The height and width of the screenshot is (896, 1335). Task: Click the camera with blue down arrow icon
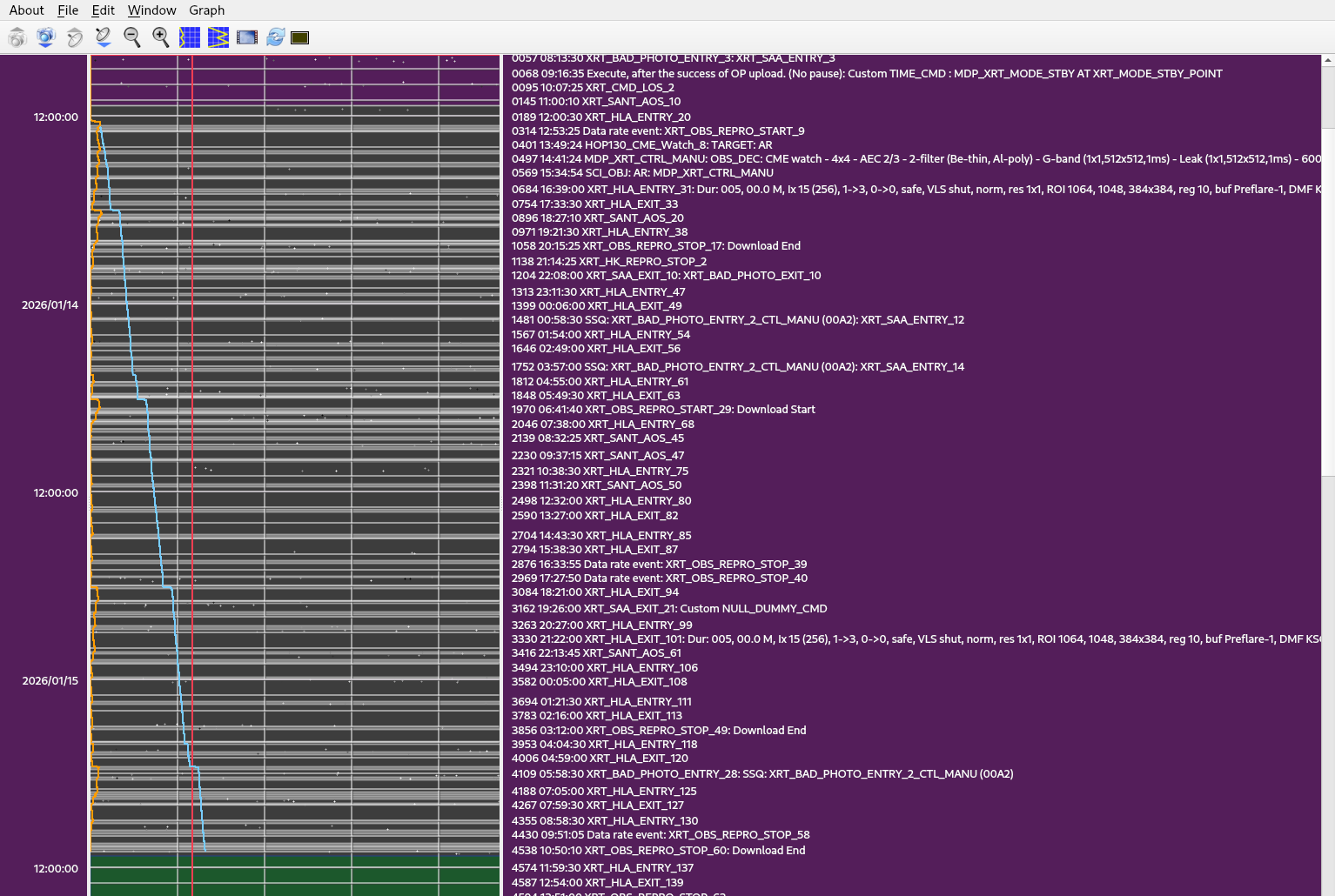click(45, 37)
